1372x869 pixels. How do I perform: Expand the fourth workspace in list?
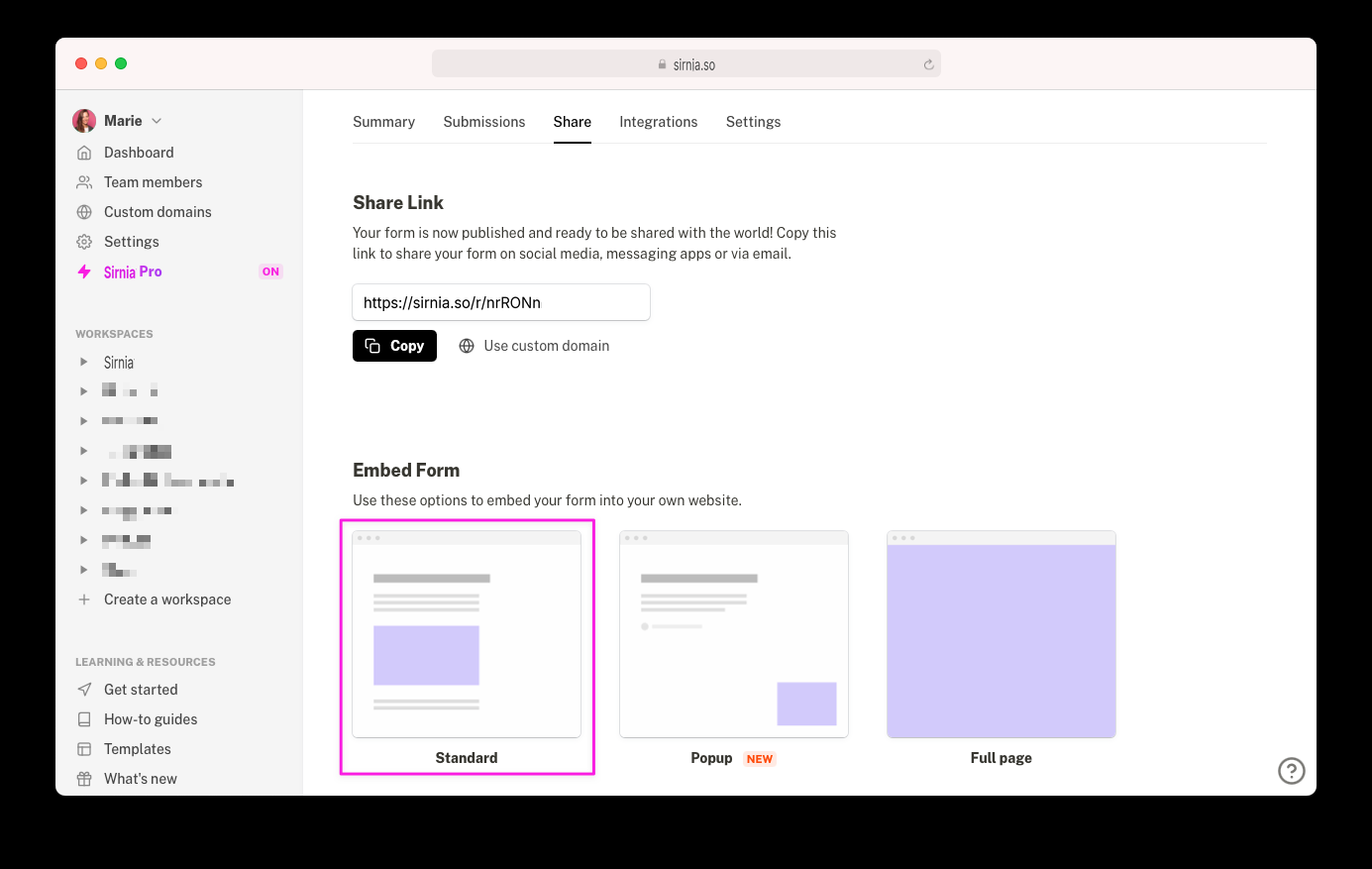pyautogui.click(x=84, y=451)
